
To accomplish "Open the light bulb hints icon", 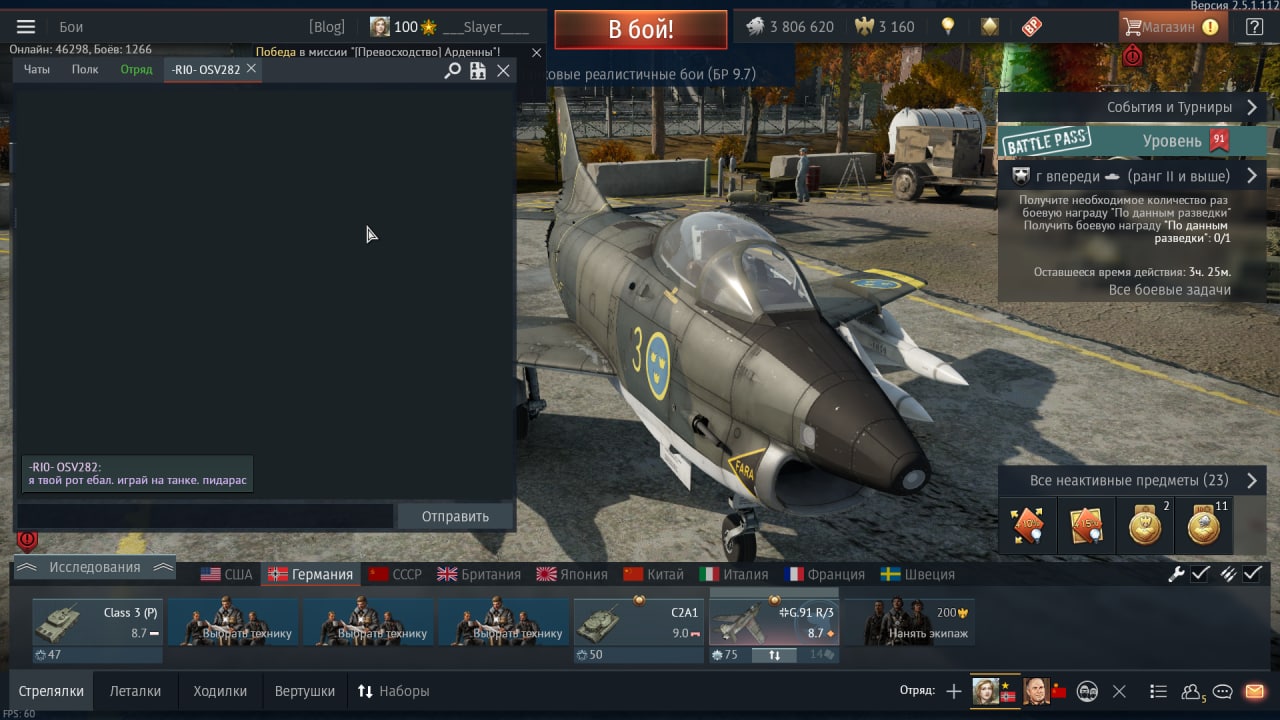I will coord(948,27).
